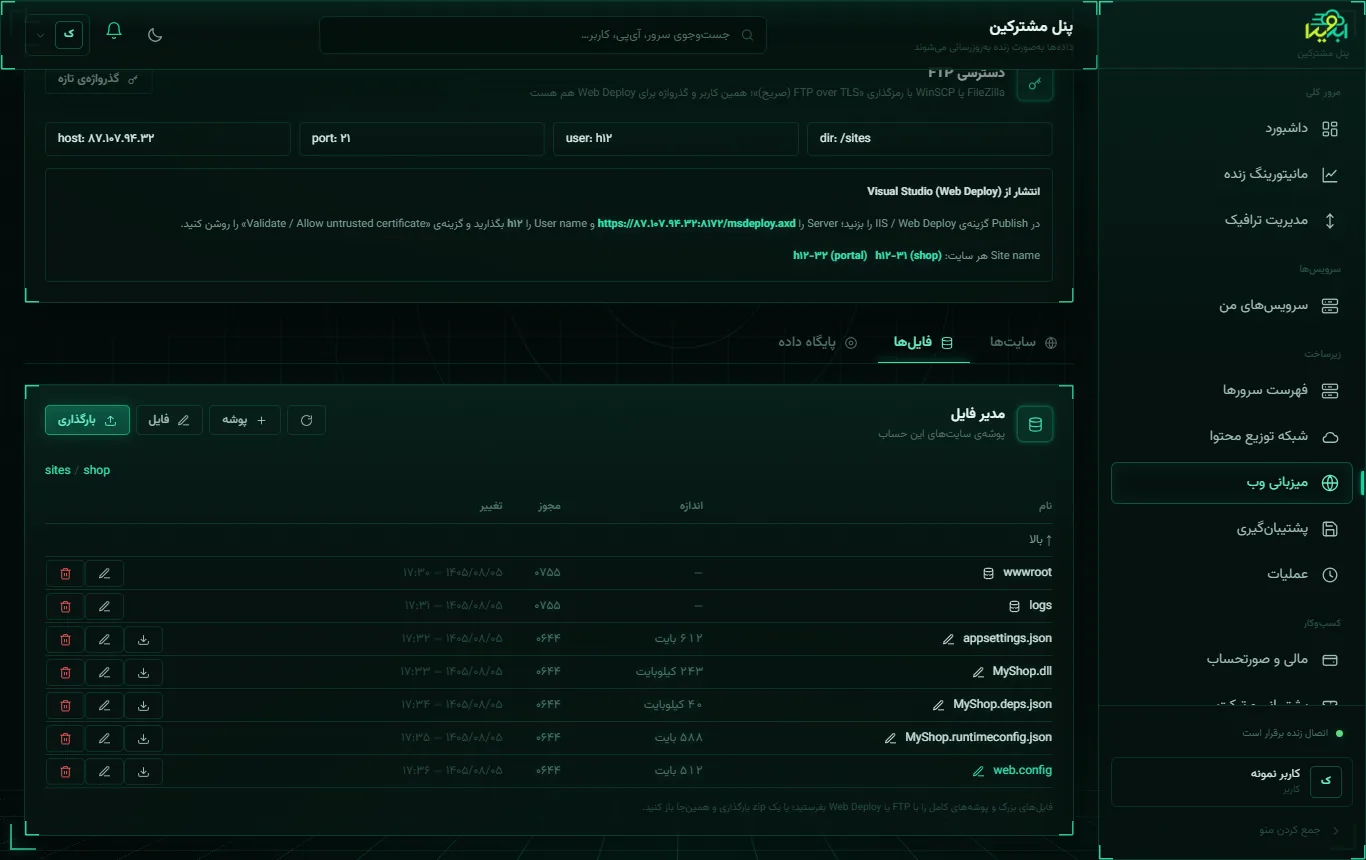Screen dimensions: 1366x860
Task: Click the بارگذاری upload button
Action: pos(87,420)
